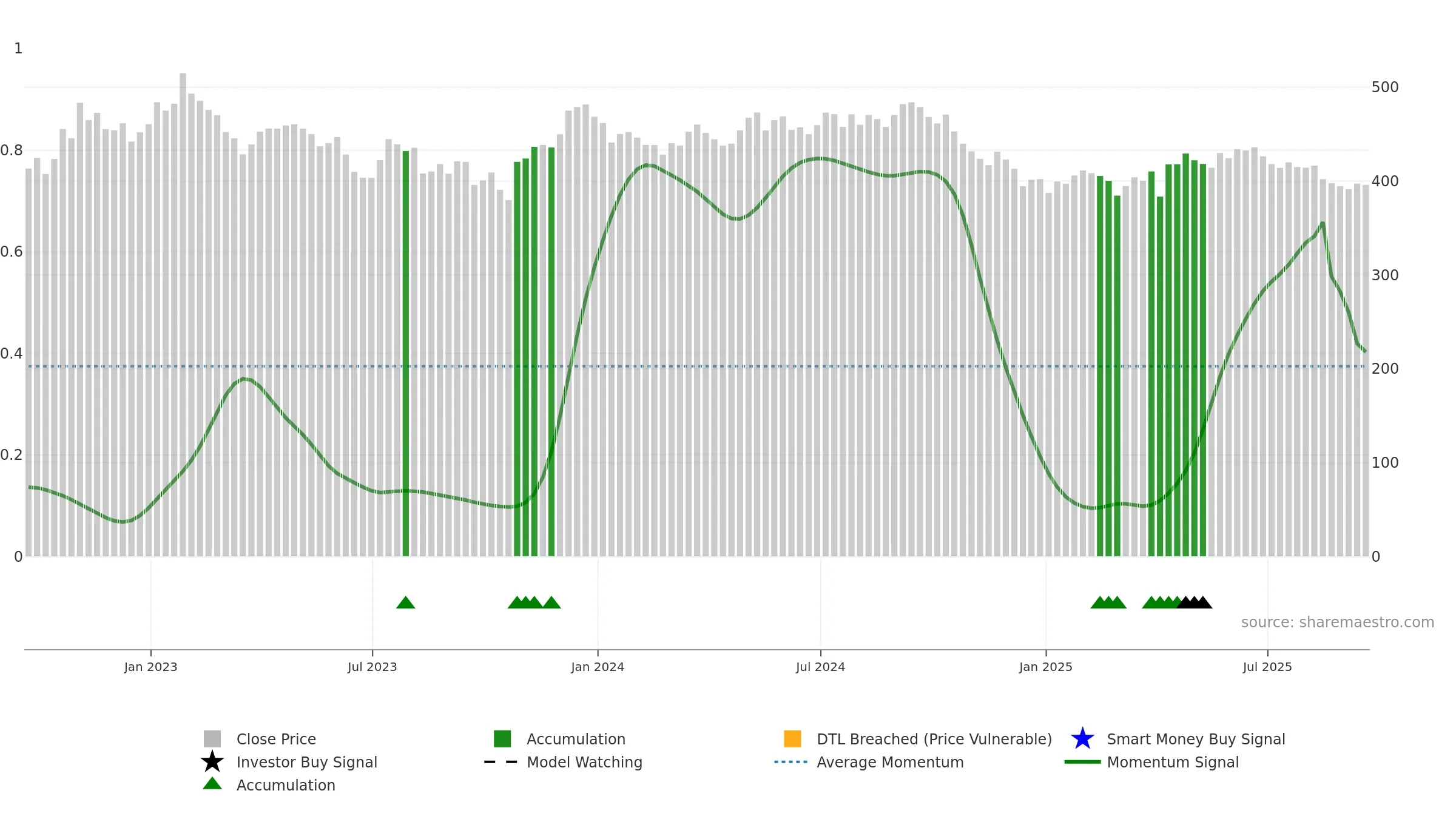The height and width of the screenshot is (819, 1456).
Task: Click the black Investor Buy Signal star icon
Action: [x=212, y=761]
